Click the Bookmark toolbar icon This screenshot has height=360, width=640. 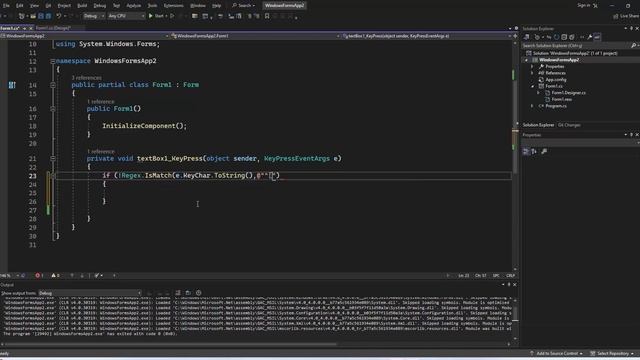[x=267, y=16]
